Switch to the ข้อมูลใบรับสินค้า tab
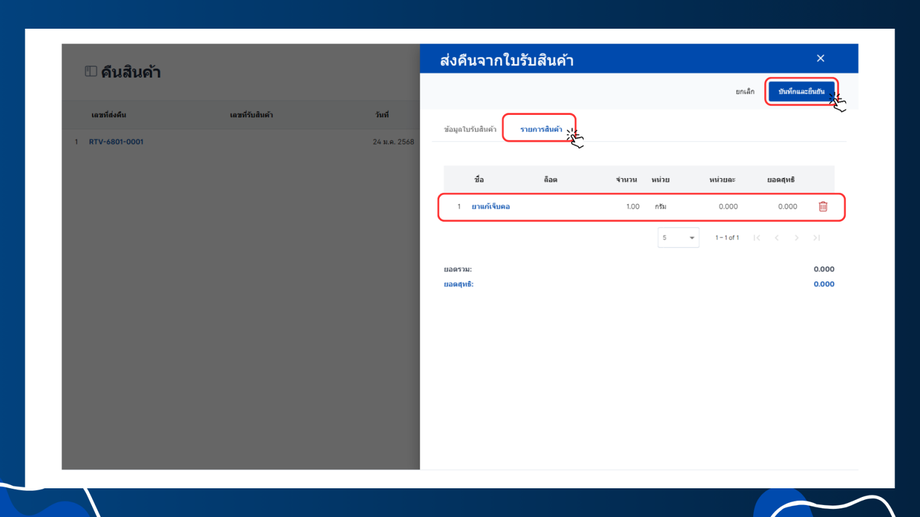The image size is (920, 517). tap(470, 129)
